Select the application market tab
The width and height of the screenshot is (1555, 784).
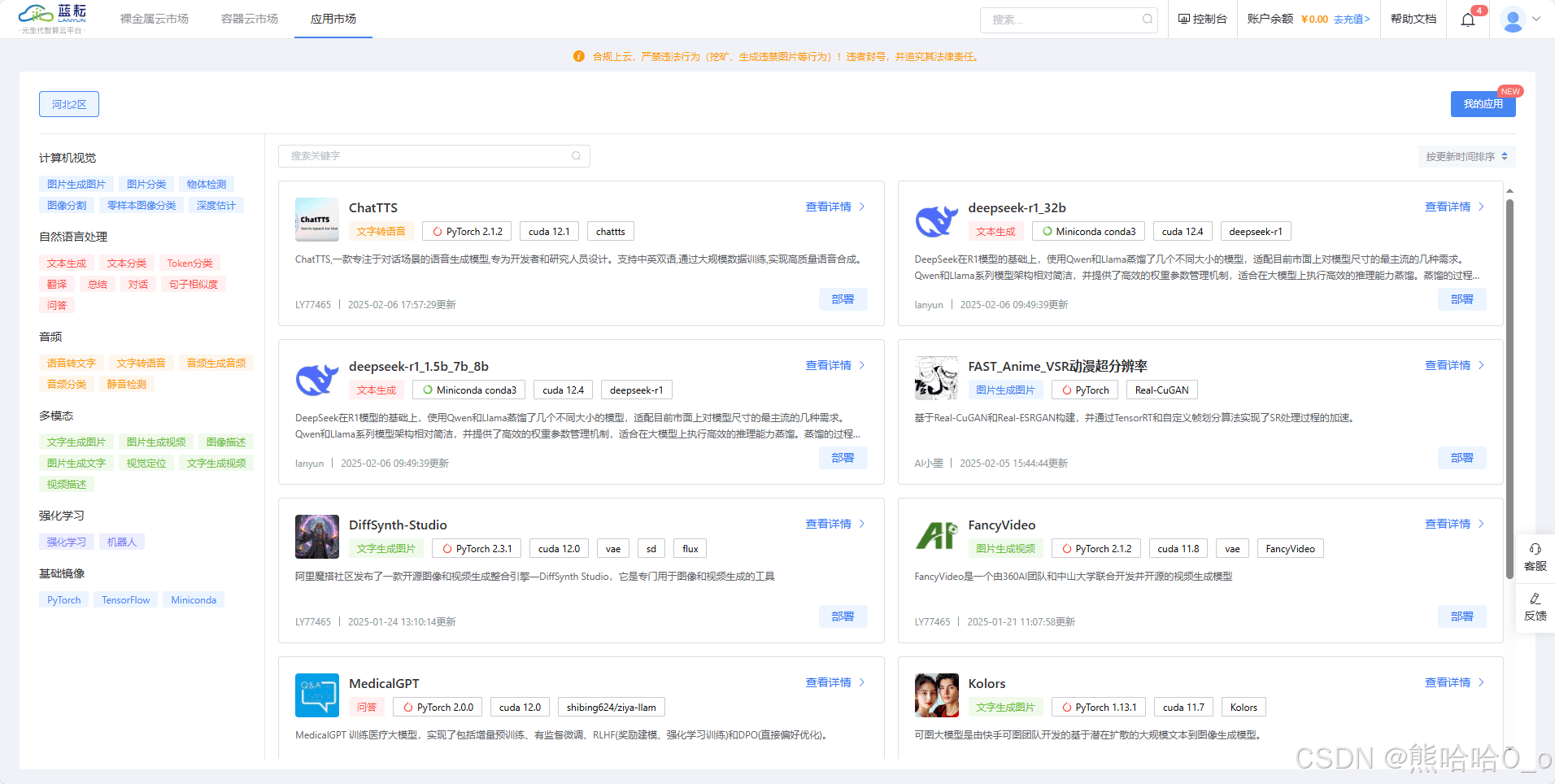[333, 19]
